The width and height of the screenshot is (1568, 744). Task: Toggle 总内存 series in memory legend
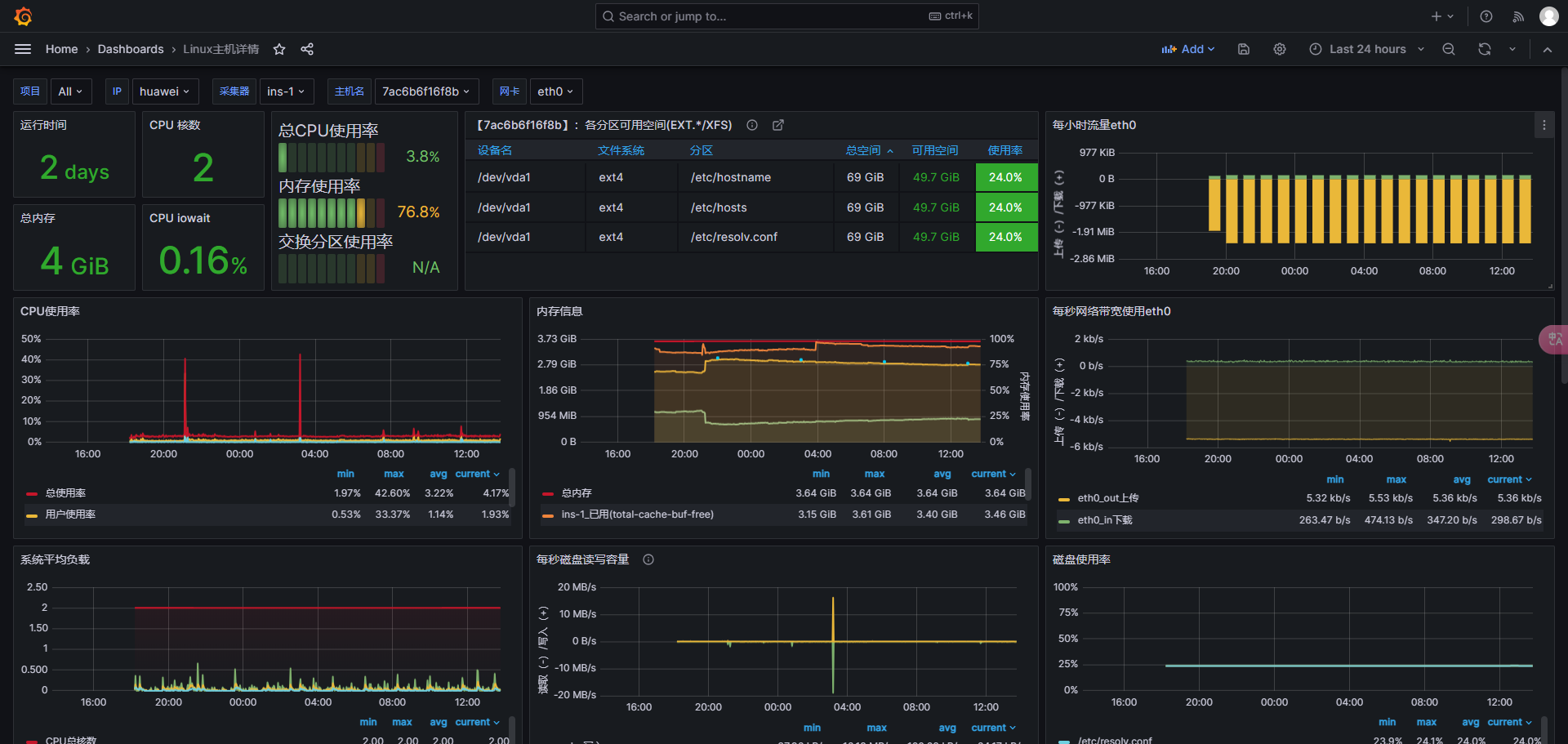click(577, 493)
